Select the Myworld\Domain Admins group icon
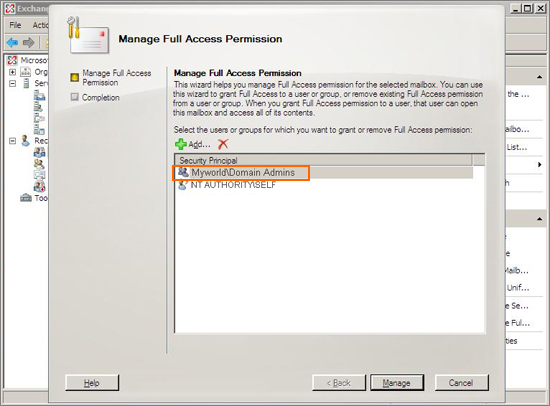Viewport: 550px width, 406px height. click(183, 172)
